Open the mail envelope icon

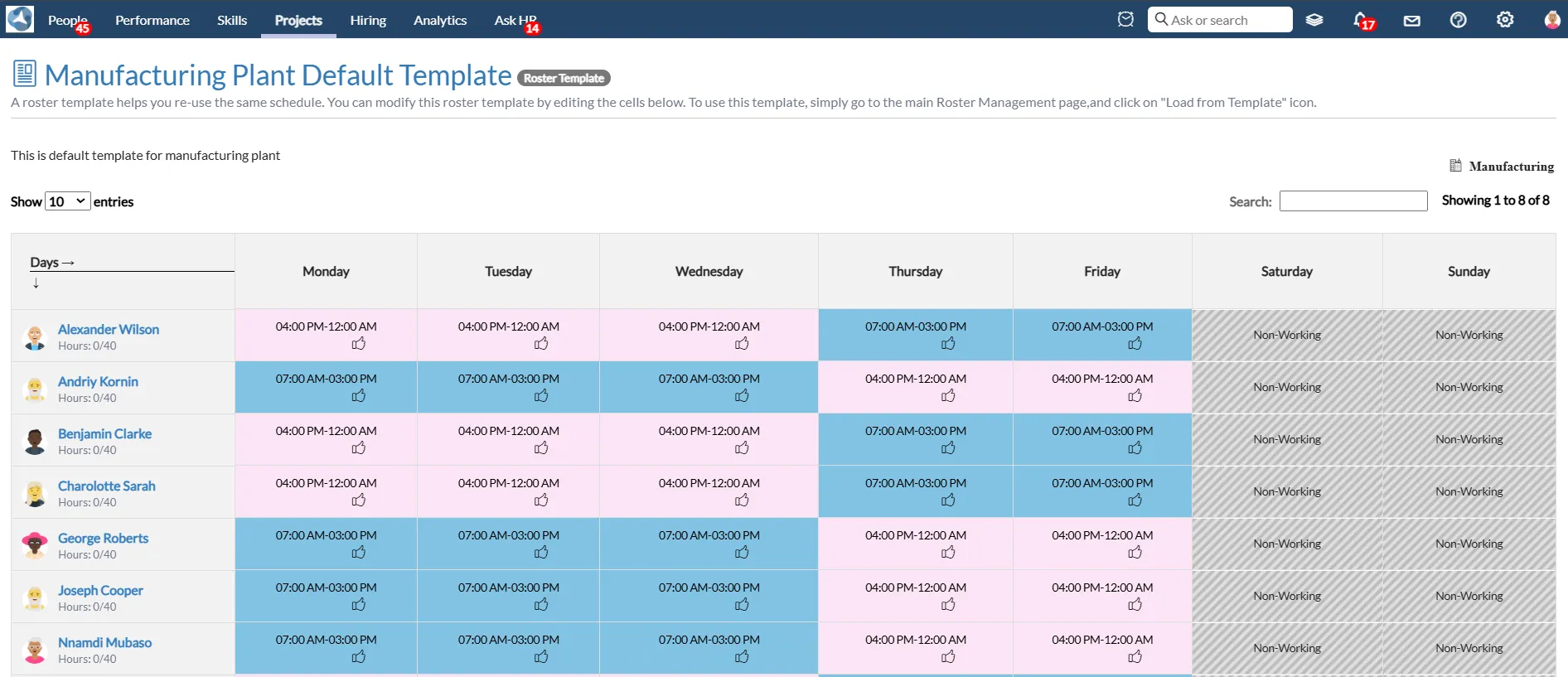1412,21
